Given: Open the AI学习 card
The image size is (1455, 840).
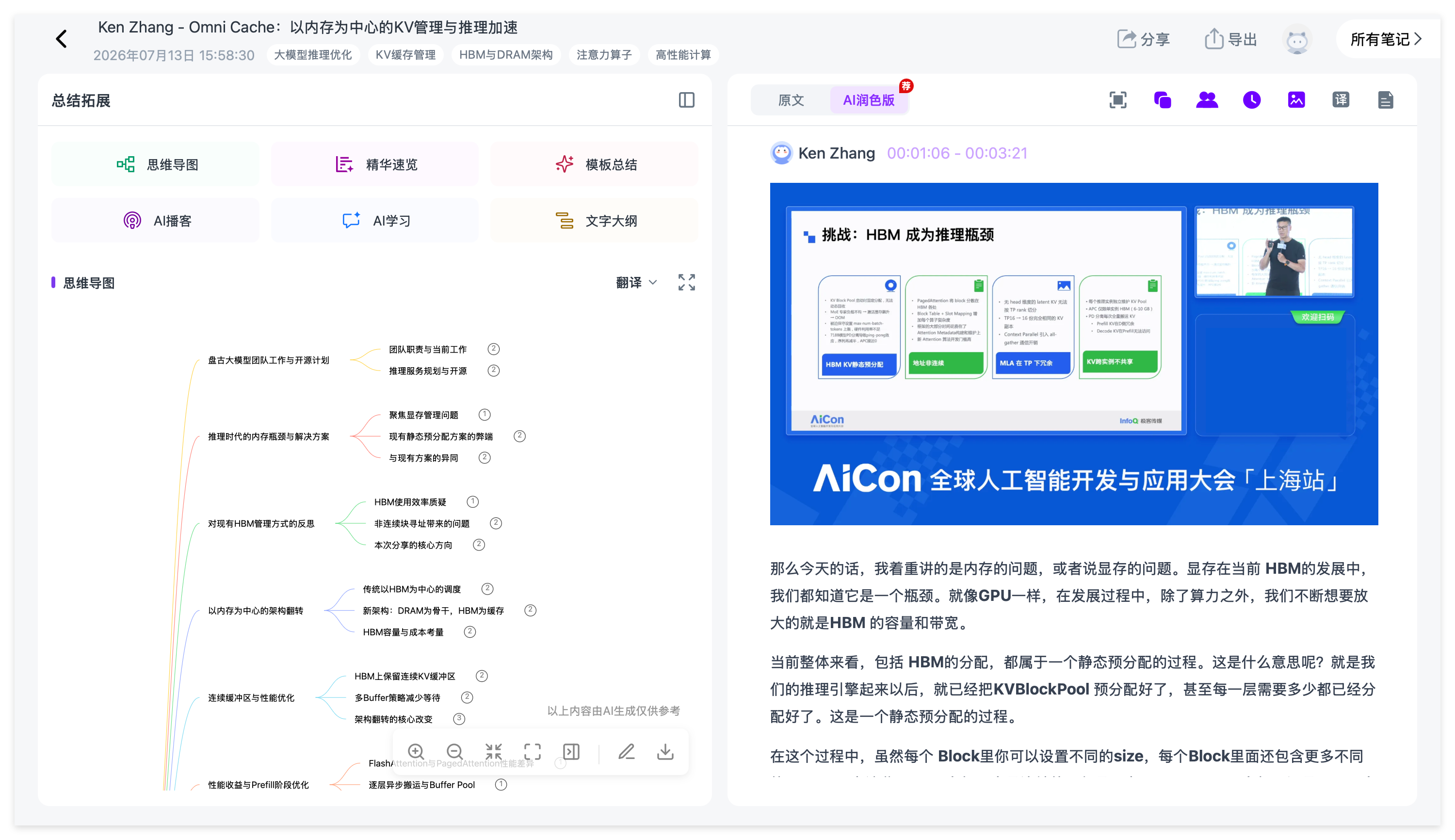Looking at the screenshot, I should click(375, 221).
